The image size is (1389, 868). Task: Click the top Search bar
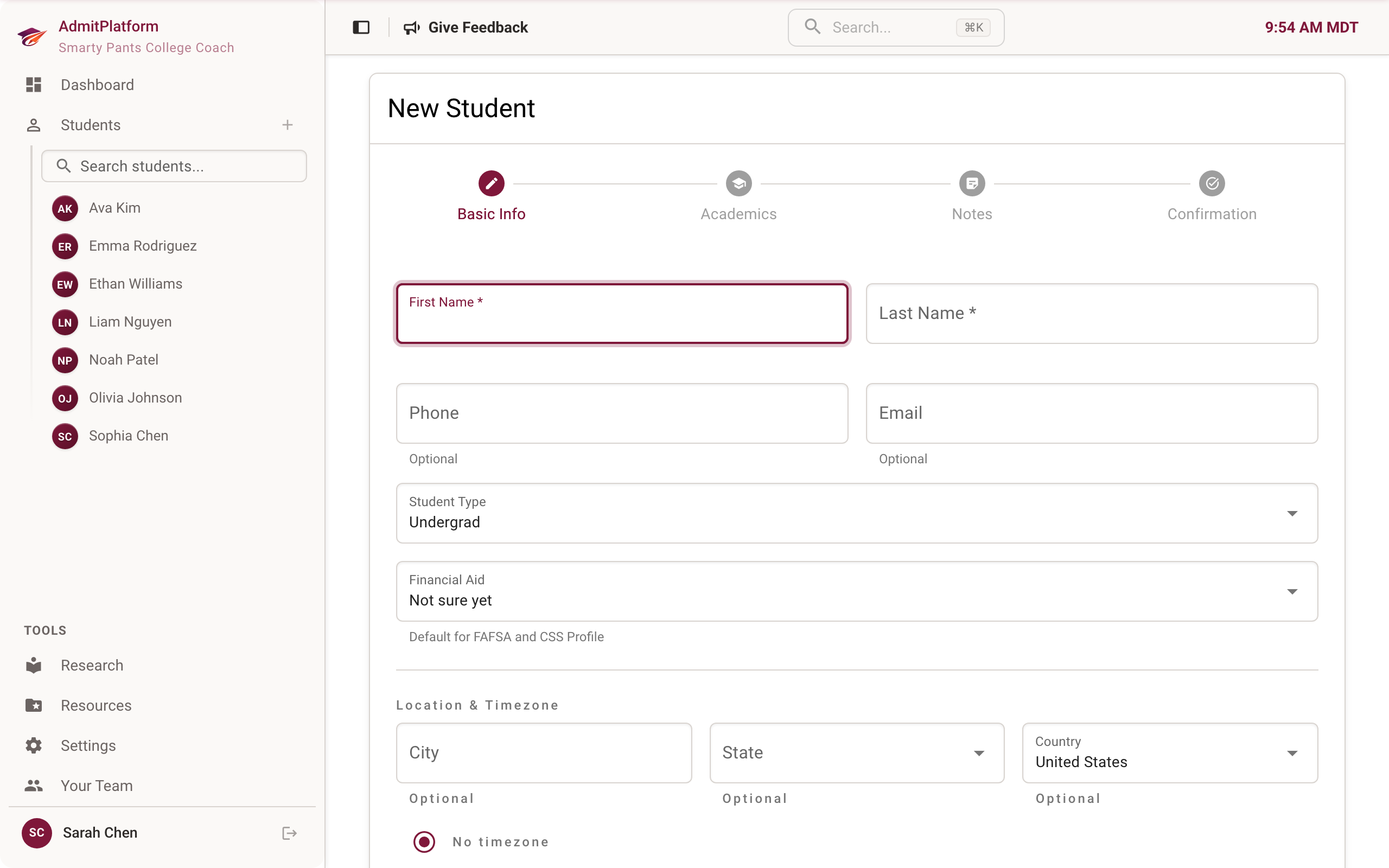896,27
